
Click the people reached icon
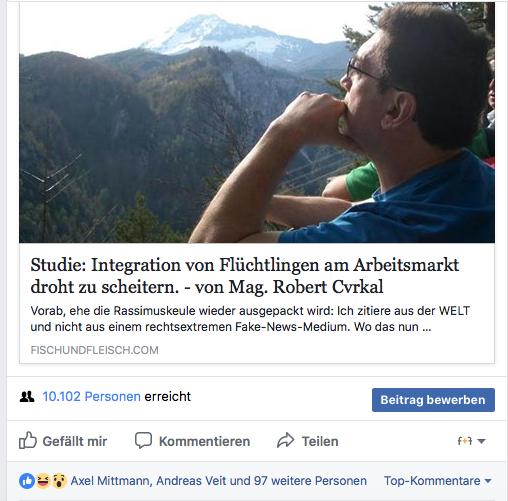tap(27, 397)
